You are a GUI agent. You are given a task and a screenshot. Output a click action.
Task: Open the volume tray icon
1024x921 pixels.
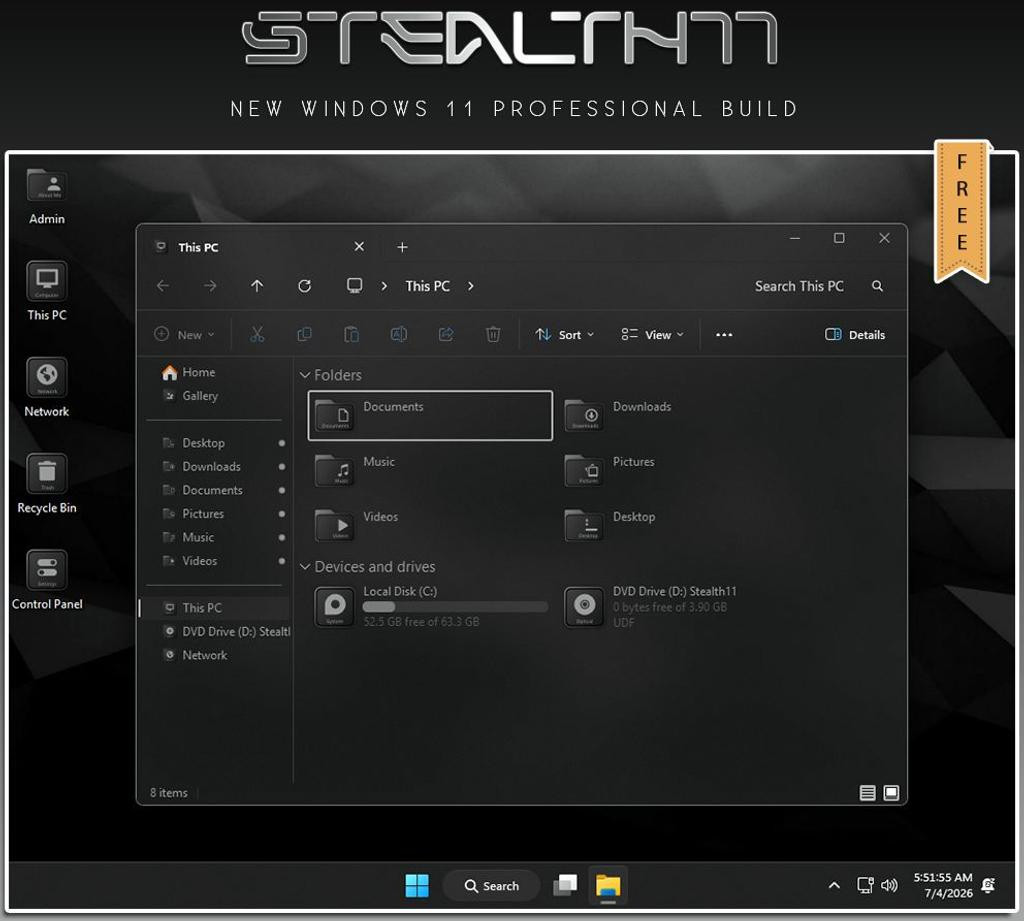point(889,886)
